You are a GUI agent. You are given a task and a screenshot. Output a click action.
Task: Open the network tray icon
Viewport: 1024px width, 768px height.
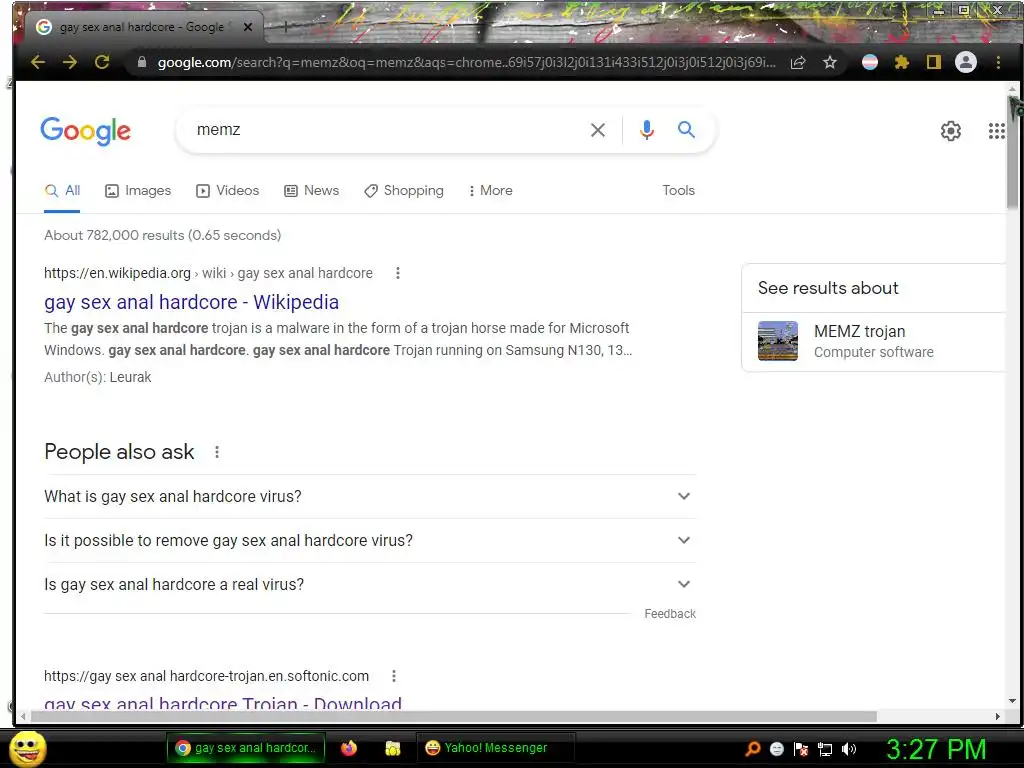[825, 749]
